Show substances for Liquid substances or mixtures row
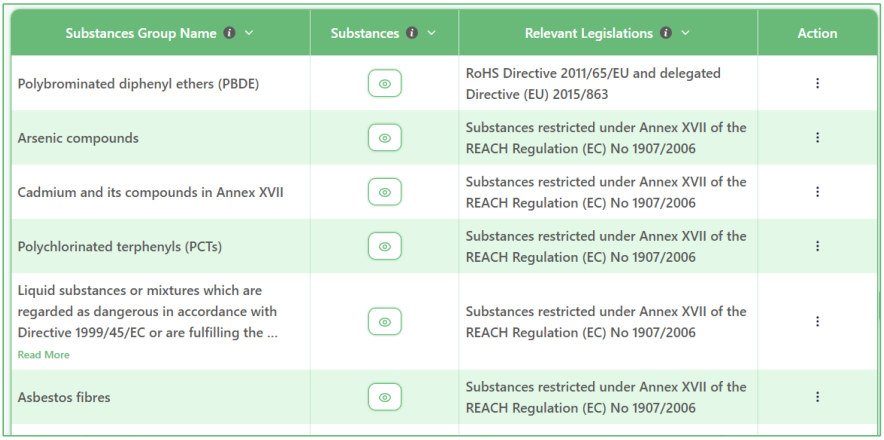This screenshot has width=884, height=440. pyautogui.click(x=385, y=322)
